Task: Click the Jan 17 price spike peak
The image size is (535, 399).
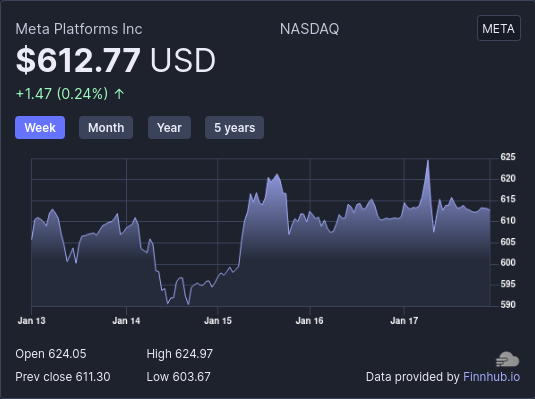Action: click(428, 160)
